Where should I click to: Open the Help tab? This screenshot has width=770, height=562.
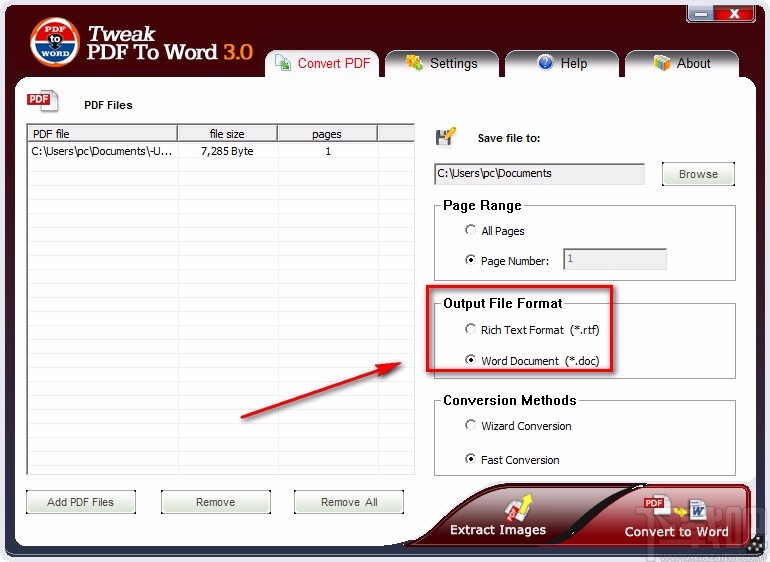coord(562,63)
